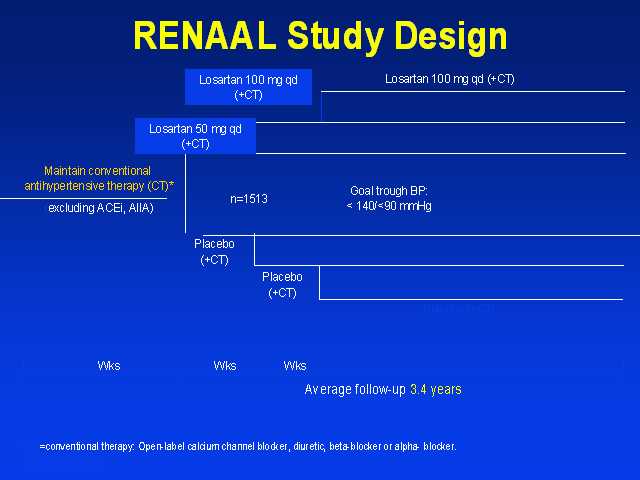Select the conventional therapy footnote text
This screenshot has height=480, width=640.
click(248, 446)
